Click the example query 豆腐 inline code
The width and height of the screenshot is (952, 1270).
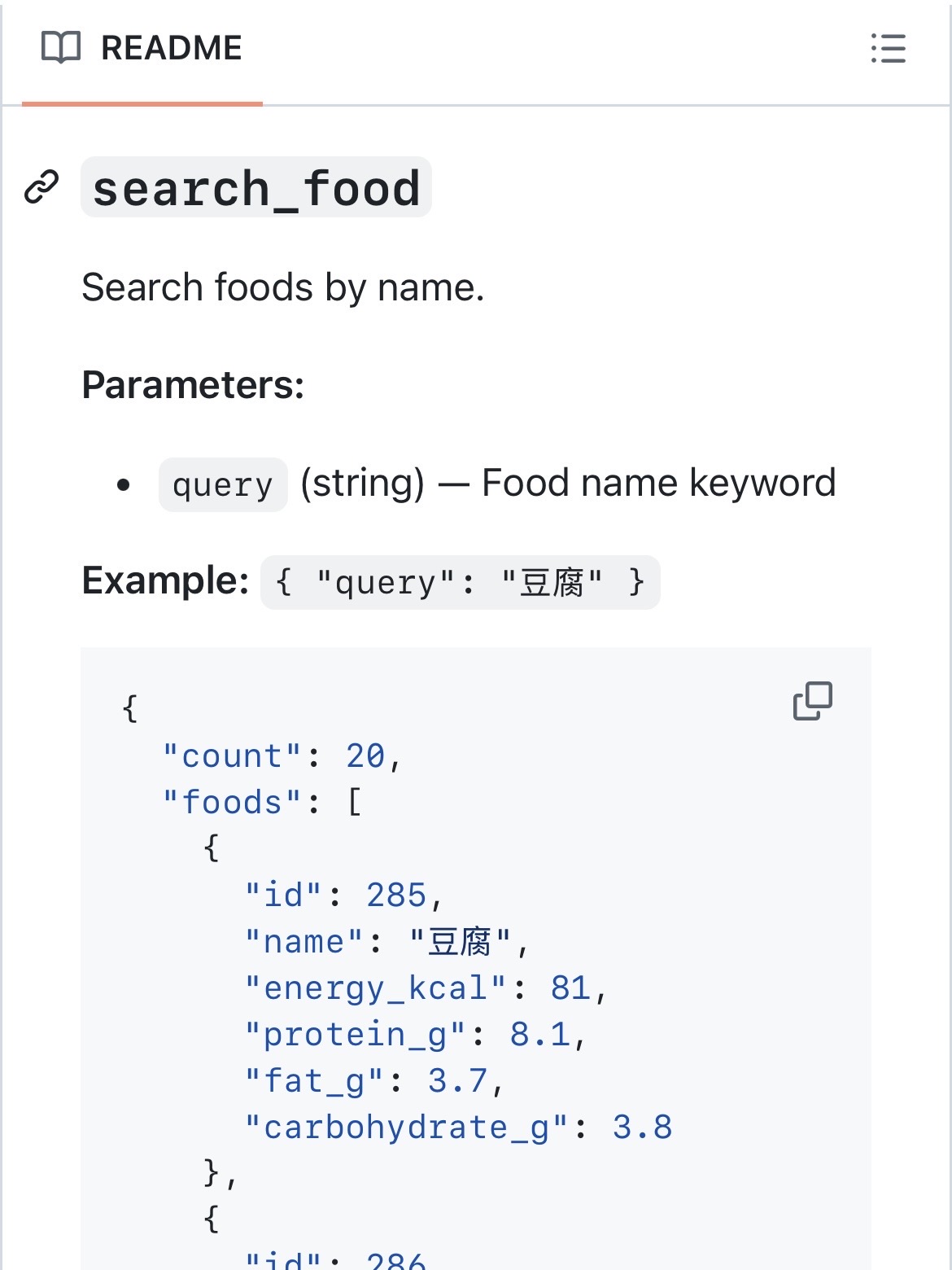(460, 583)
